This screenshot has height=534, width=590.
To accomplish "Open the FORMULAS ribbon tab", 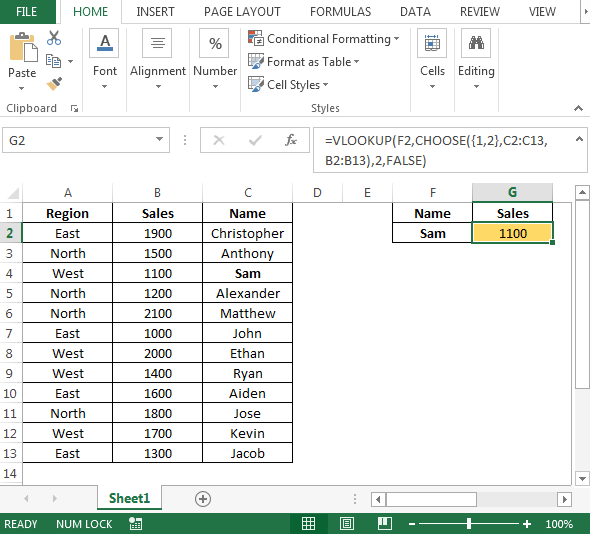I will 341,12.
